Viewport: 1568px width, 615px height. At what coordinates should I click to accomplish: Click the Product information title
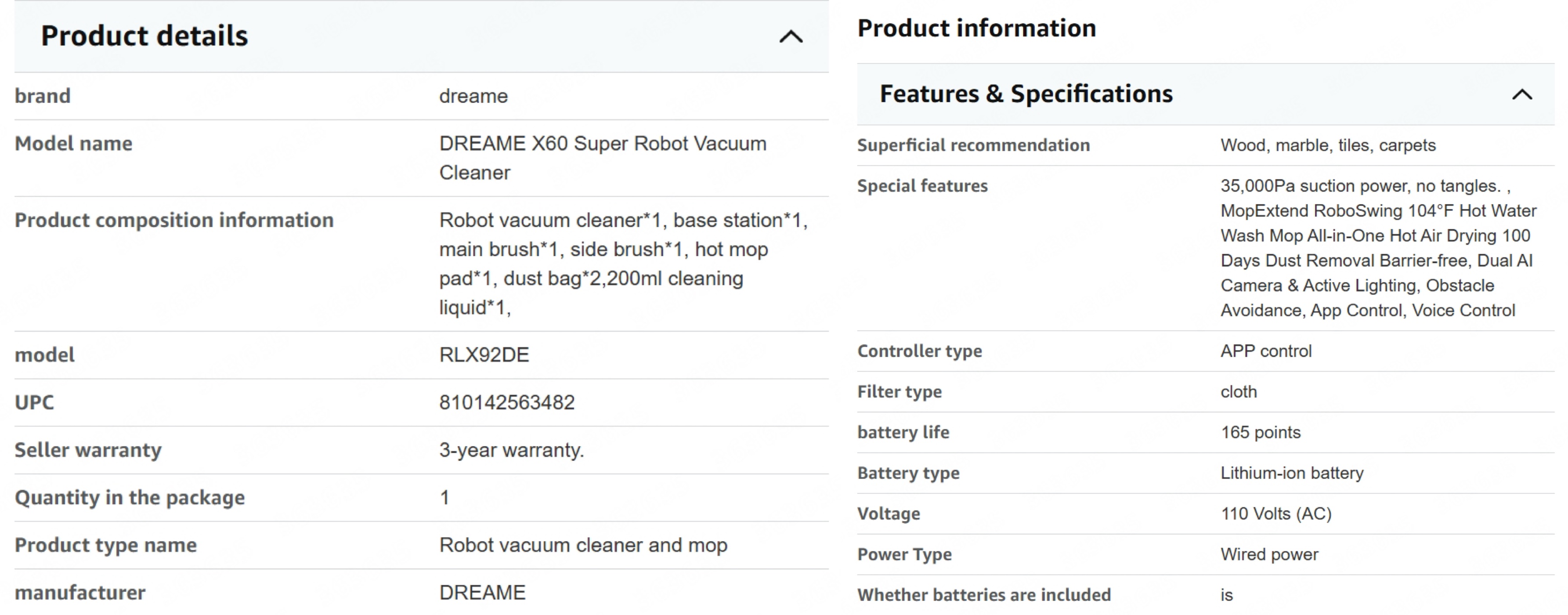click(x=977, y=28)
